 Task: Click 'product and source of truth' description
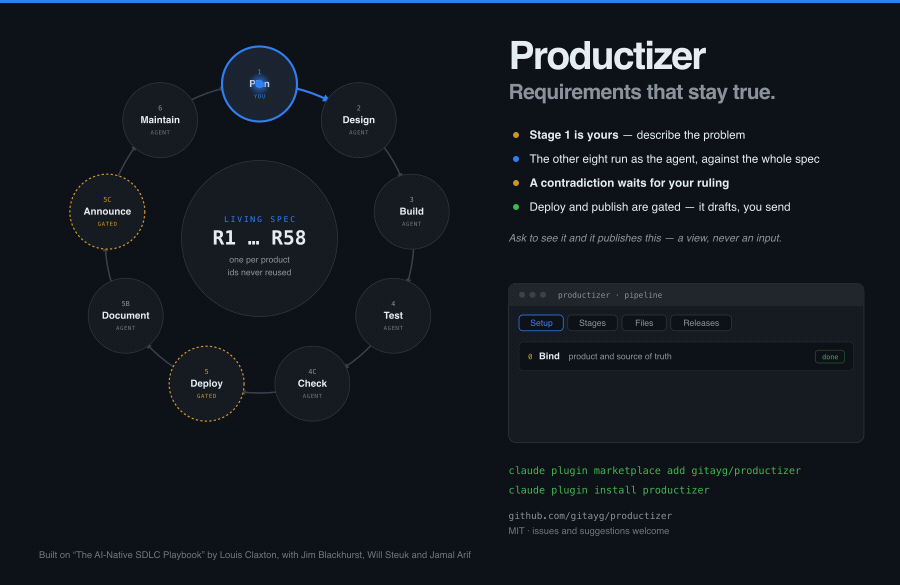tap(620, 357)
